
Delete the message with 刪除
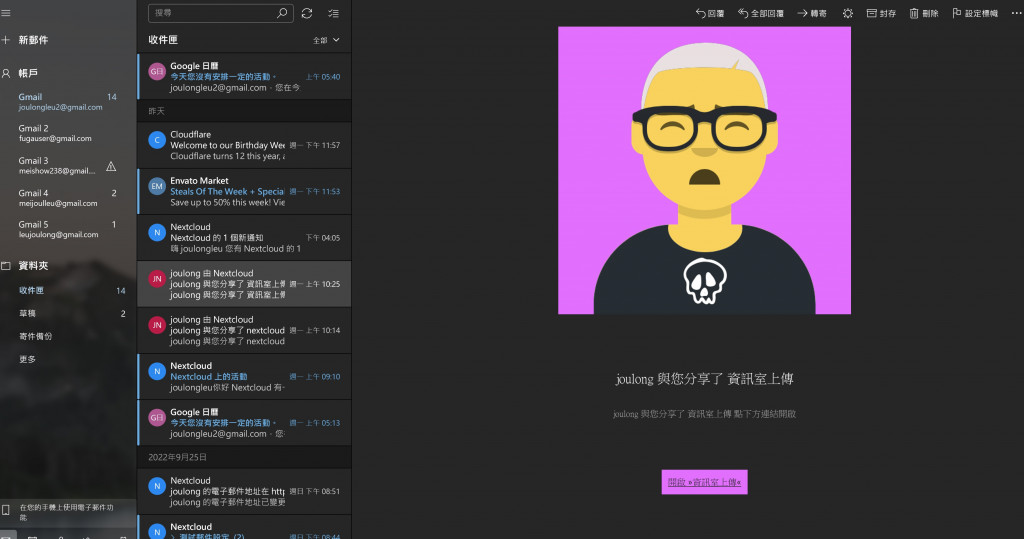924,13
